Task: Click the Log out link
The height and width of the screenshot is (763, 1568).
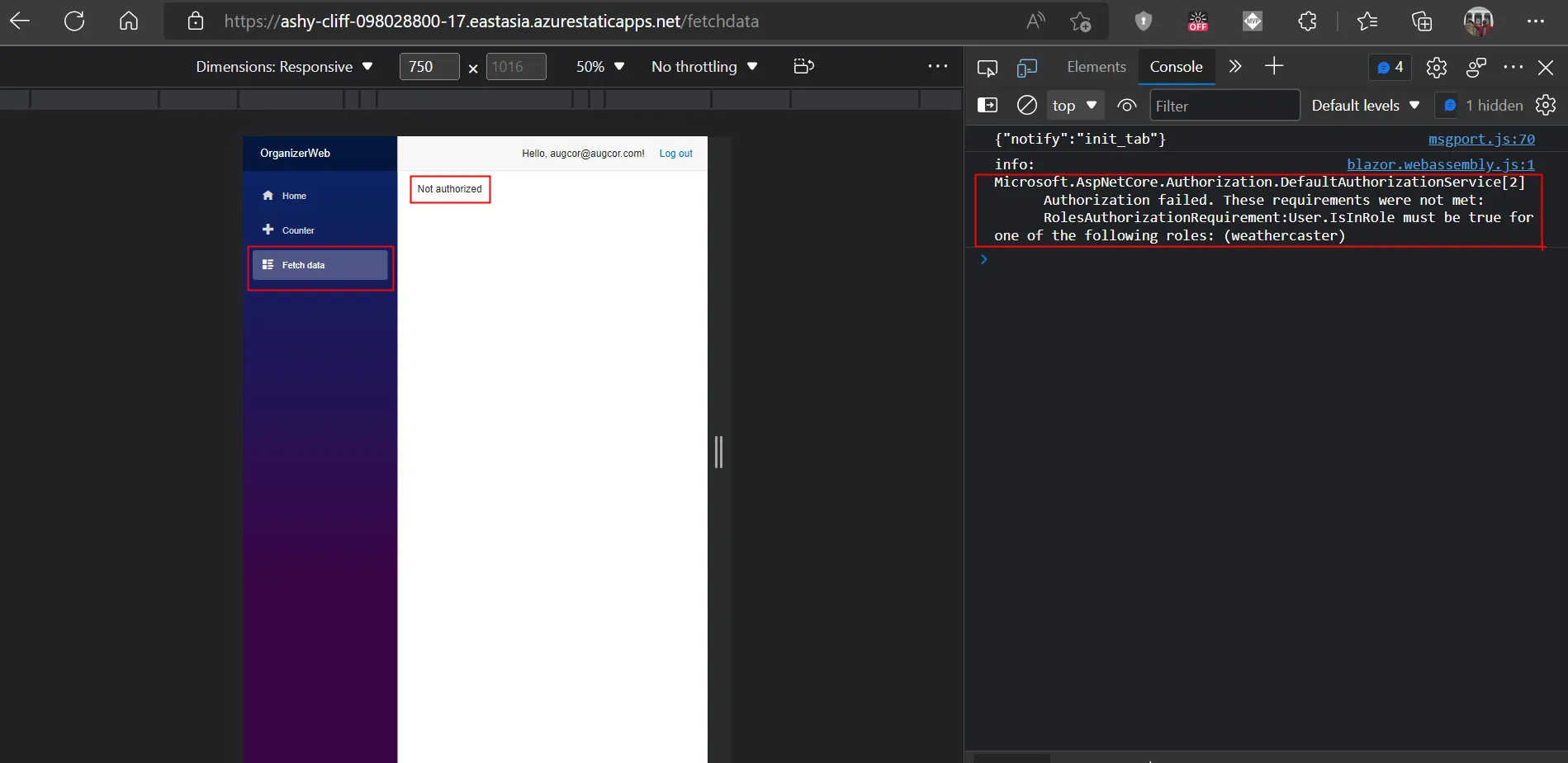Action: point(675,154)
